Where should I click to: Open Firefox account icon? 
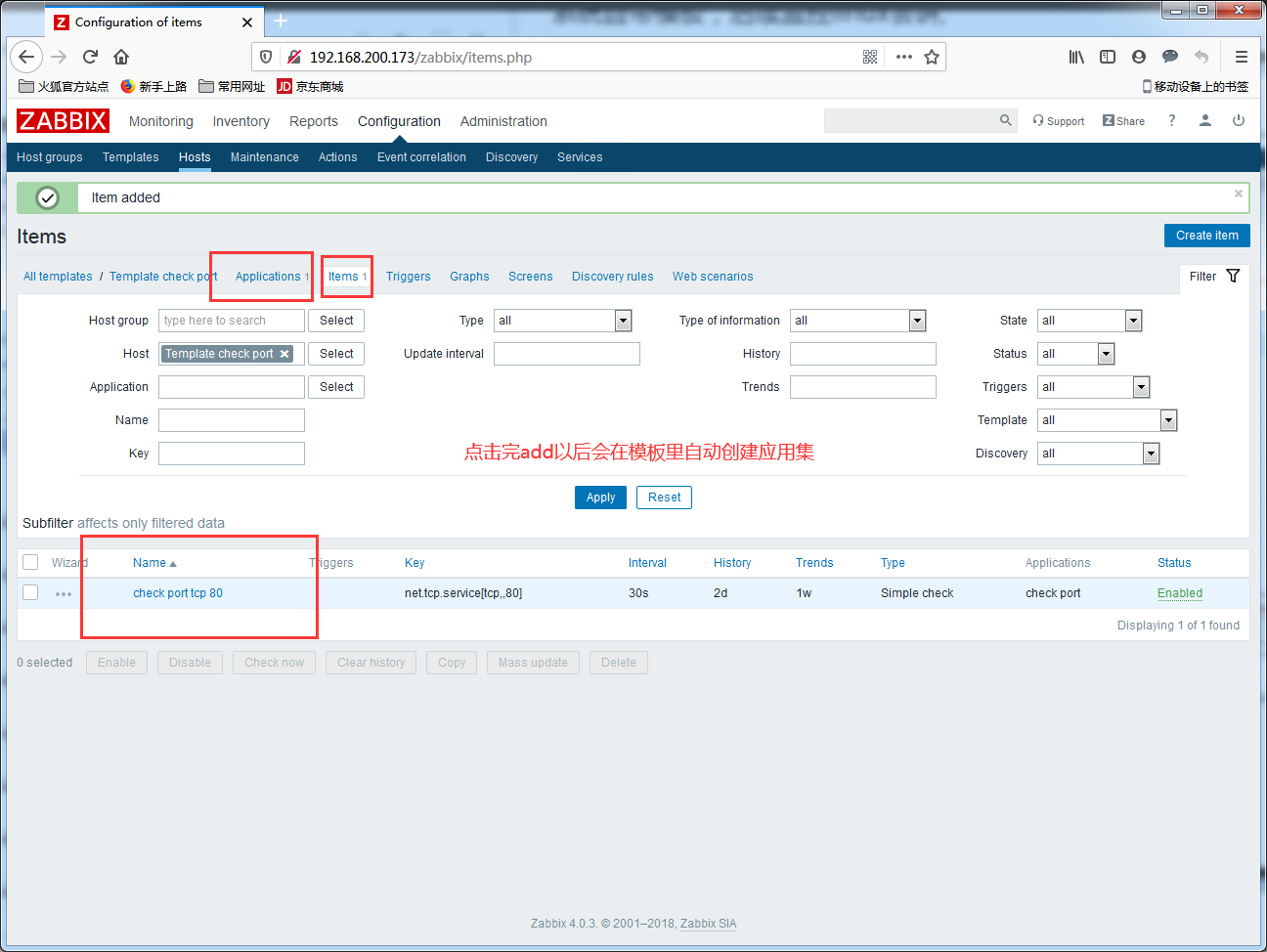[1139, 57]
